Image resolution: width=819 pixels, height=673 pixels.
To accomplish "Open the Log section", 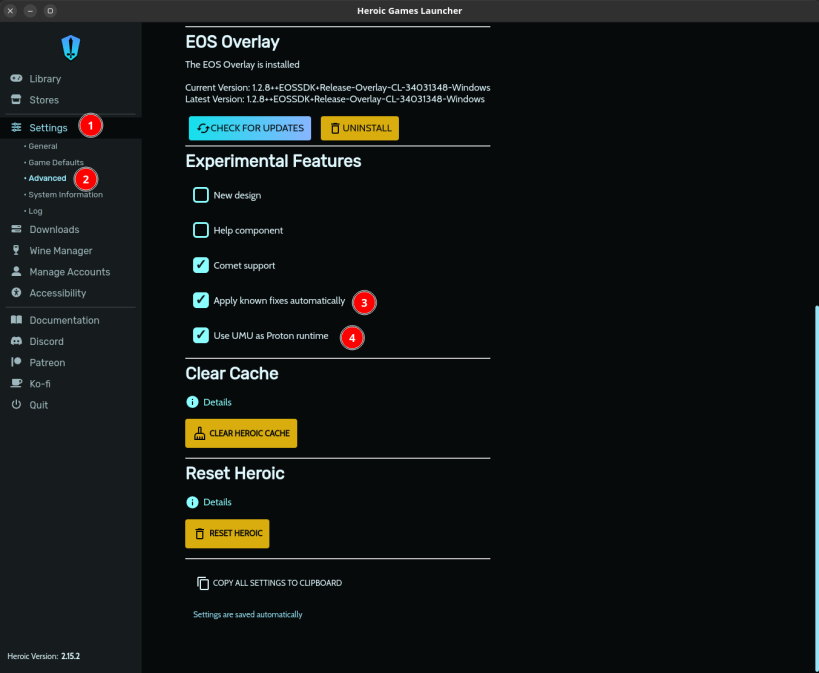I will tap(36, 211).
